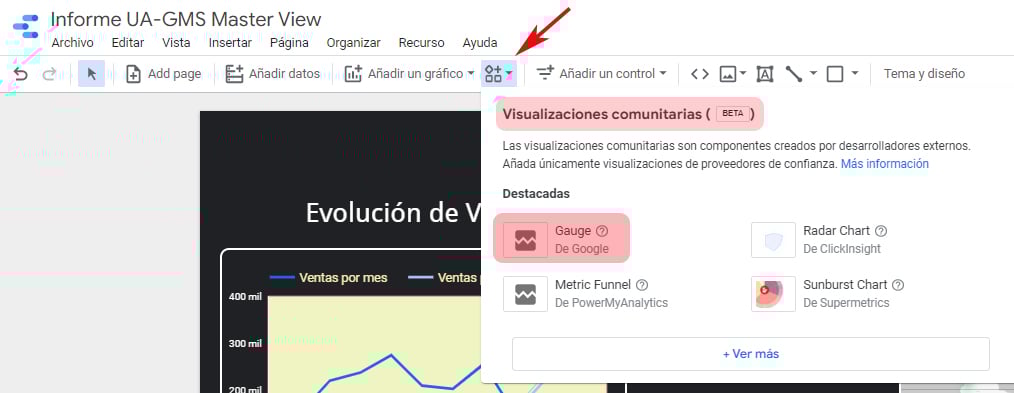
Task: Select the Gauge visualization thumbnail
Action: click(x=525, y=240)
